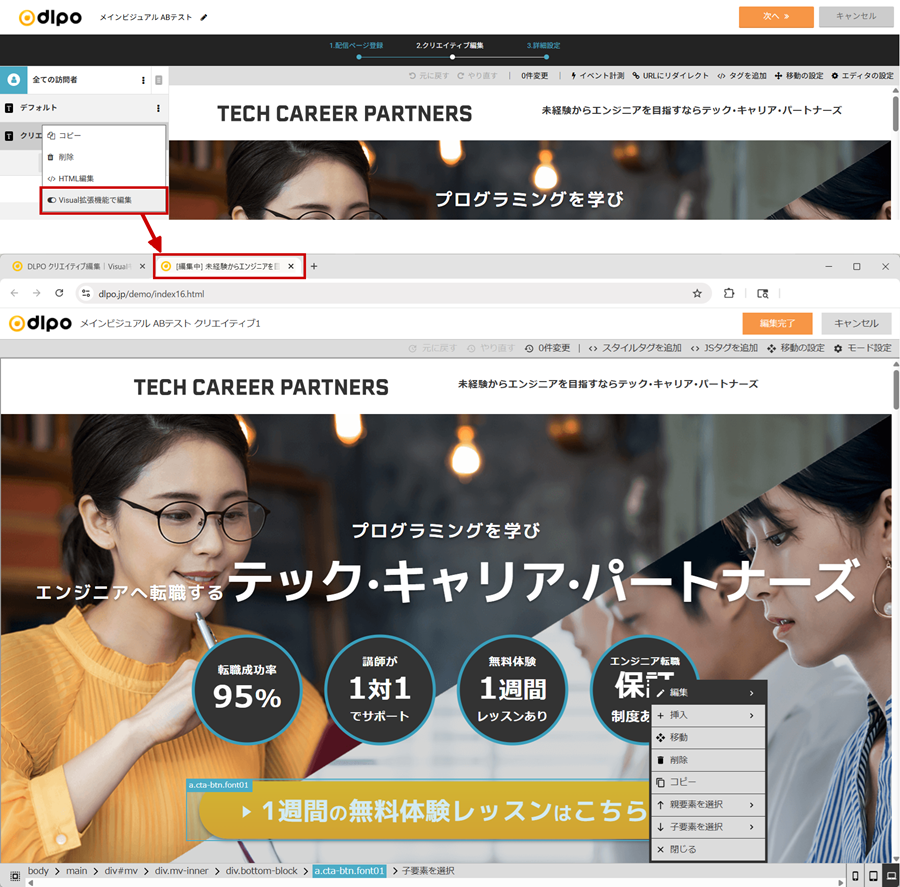Open the kebab menu for デフォルト
Image resolution: width=900 pixels, height=887 pixels.
pos(158,109)
